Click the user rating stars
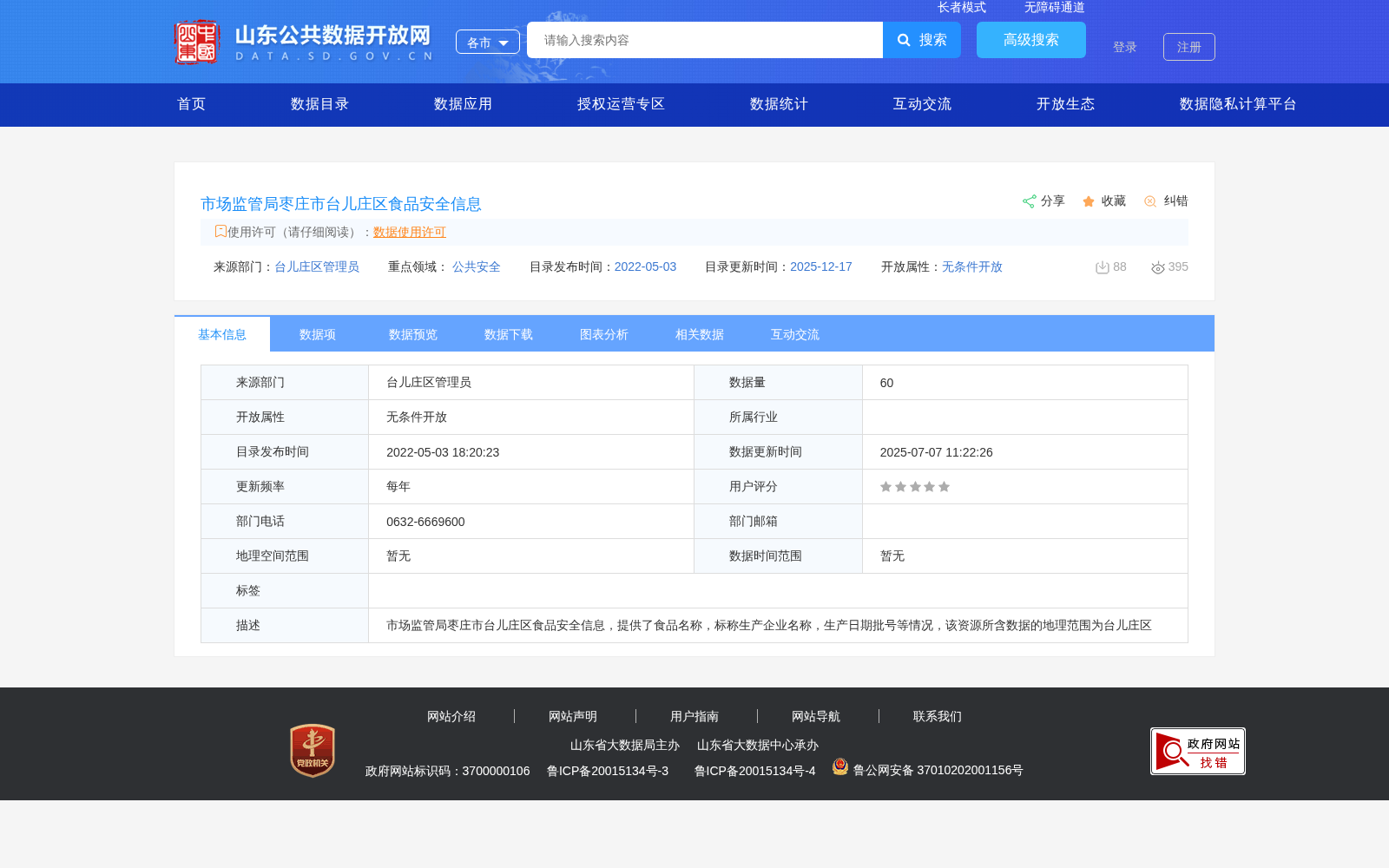This screenshot has width=1389, height=868. click(915, 487)
